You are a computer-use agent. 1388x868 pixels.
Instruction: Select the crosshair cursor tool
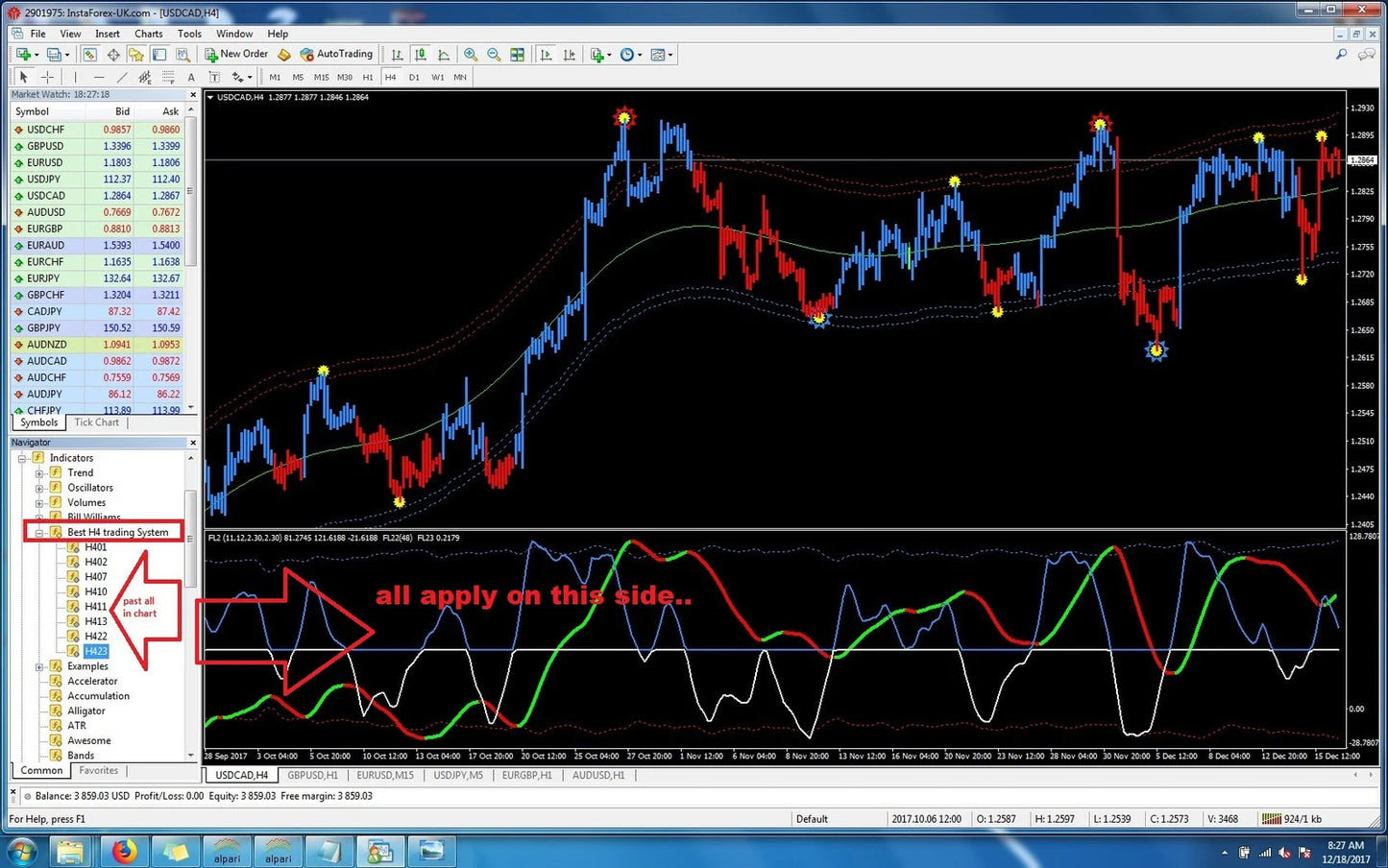pos(47,77)
